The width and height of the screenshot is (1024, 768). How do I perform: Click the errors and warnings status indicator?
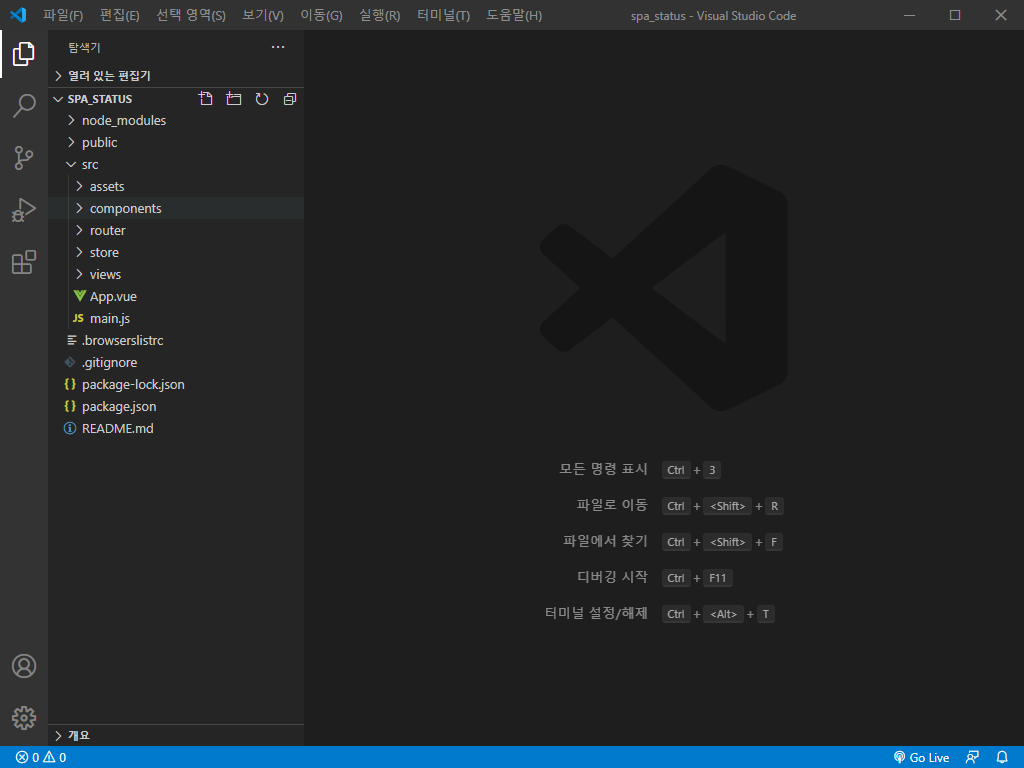pos(40,758)
